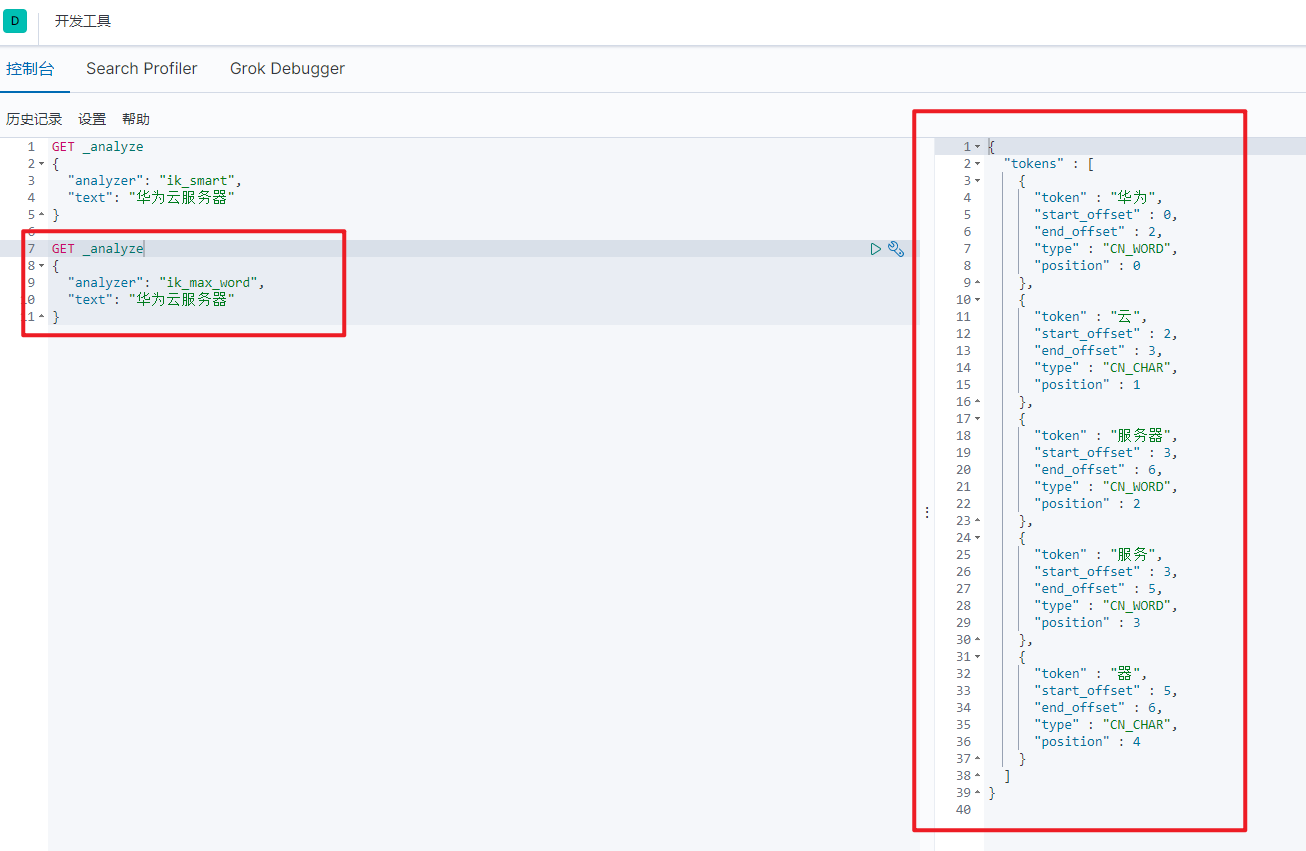Click the green D space avatar icon
The height and width of the screenshot is (851, 1306).
tap(15, 21)
